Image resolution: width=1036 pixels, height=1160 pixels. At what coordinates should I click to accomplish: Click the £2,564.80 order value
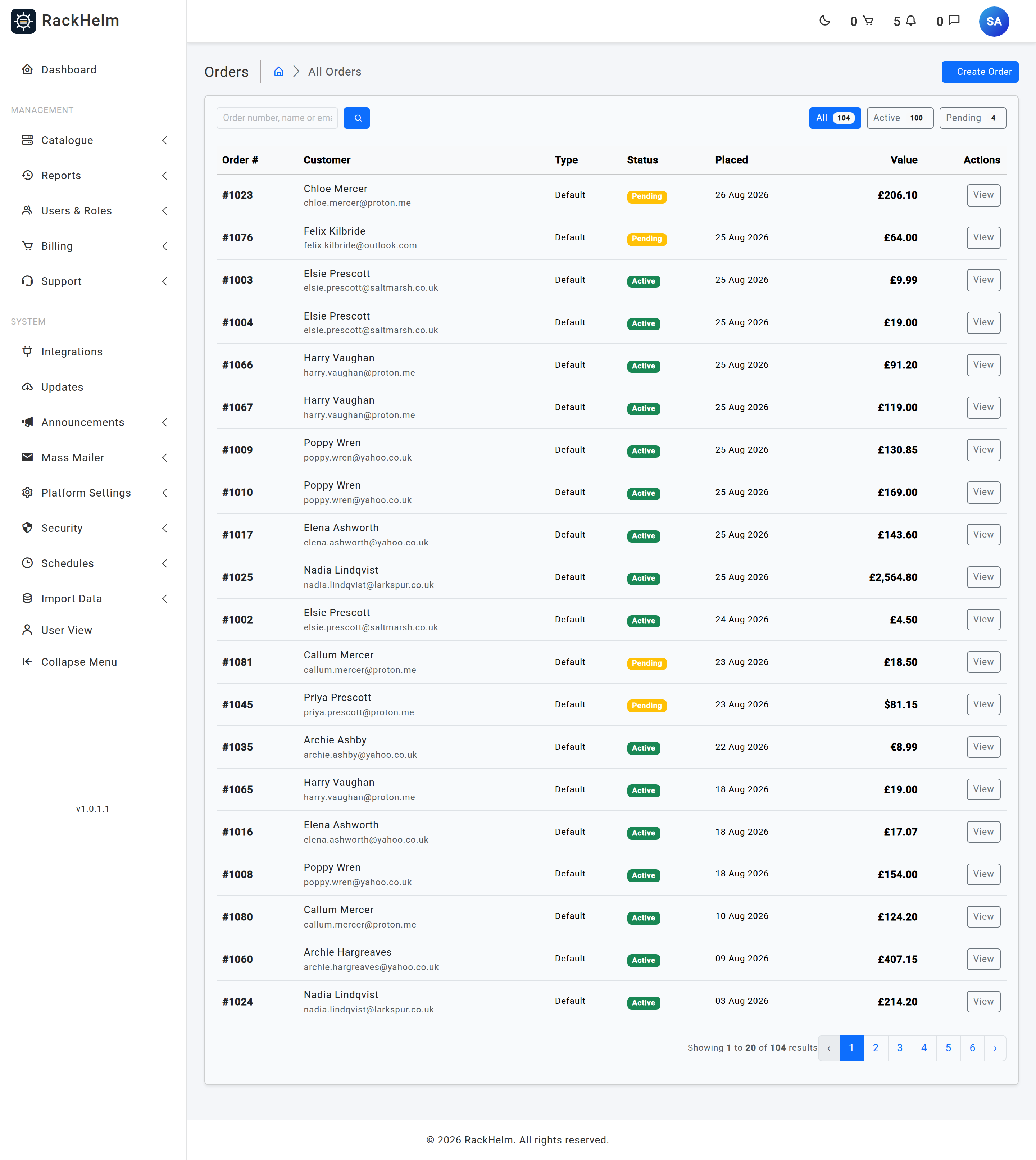click(x=893, y=577)
